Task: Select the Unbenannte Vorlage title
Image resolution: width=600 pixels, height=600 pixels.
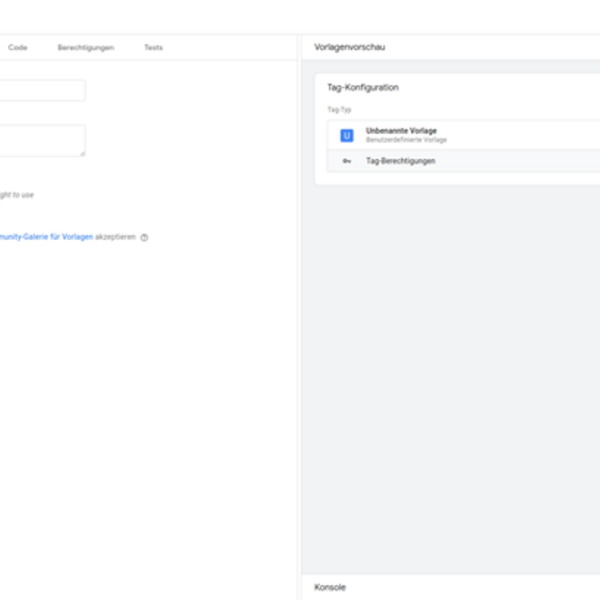Action: click(x=401, y=131)
